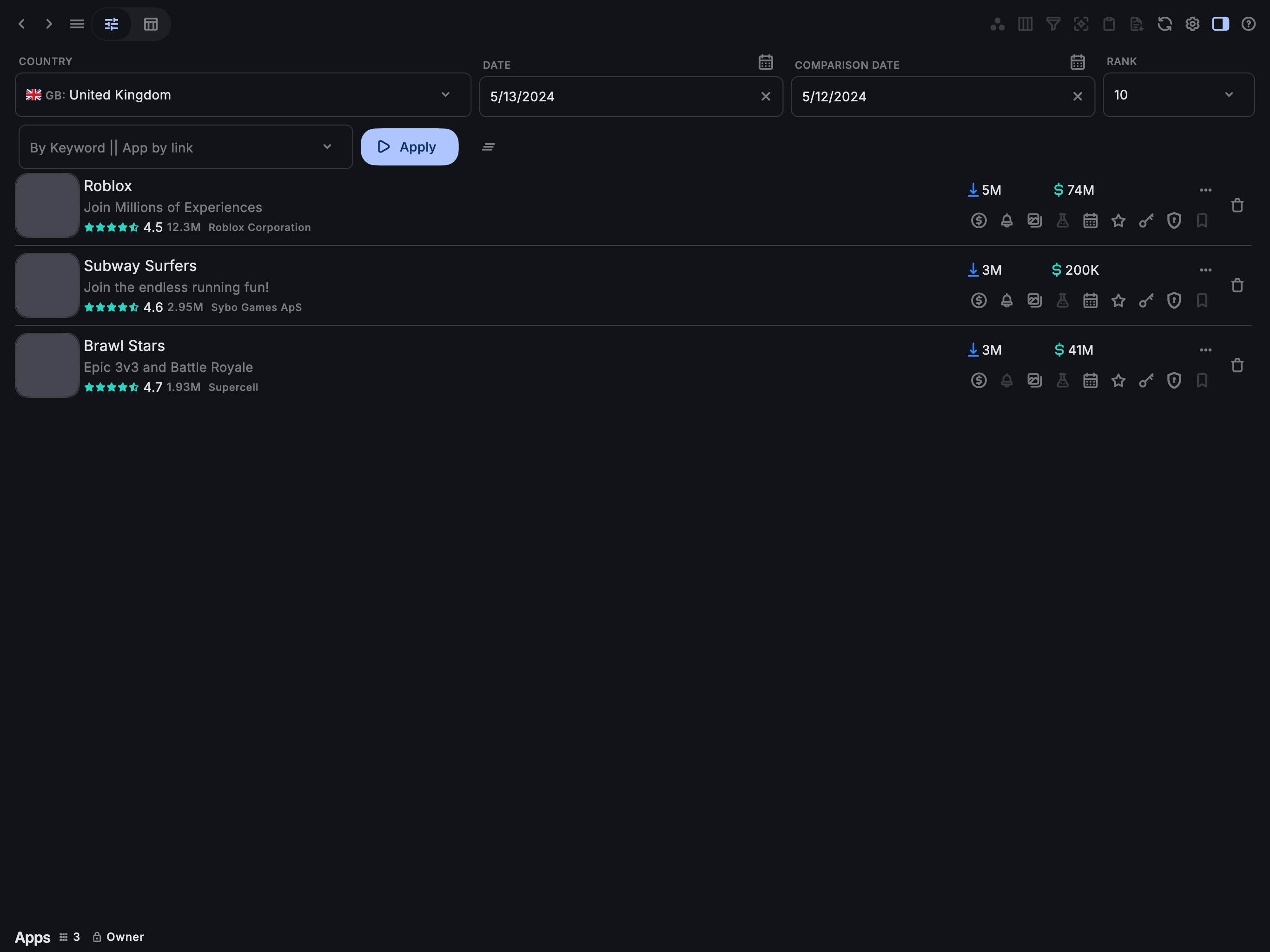Clear the Date value 5/13/2024

click(x=766, y=97)
